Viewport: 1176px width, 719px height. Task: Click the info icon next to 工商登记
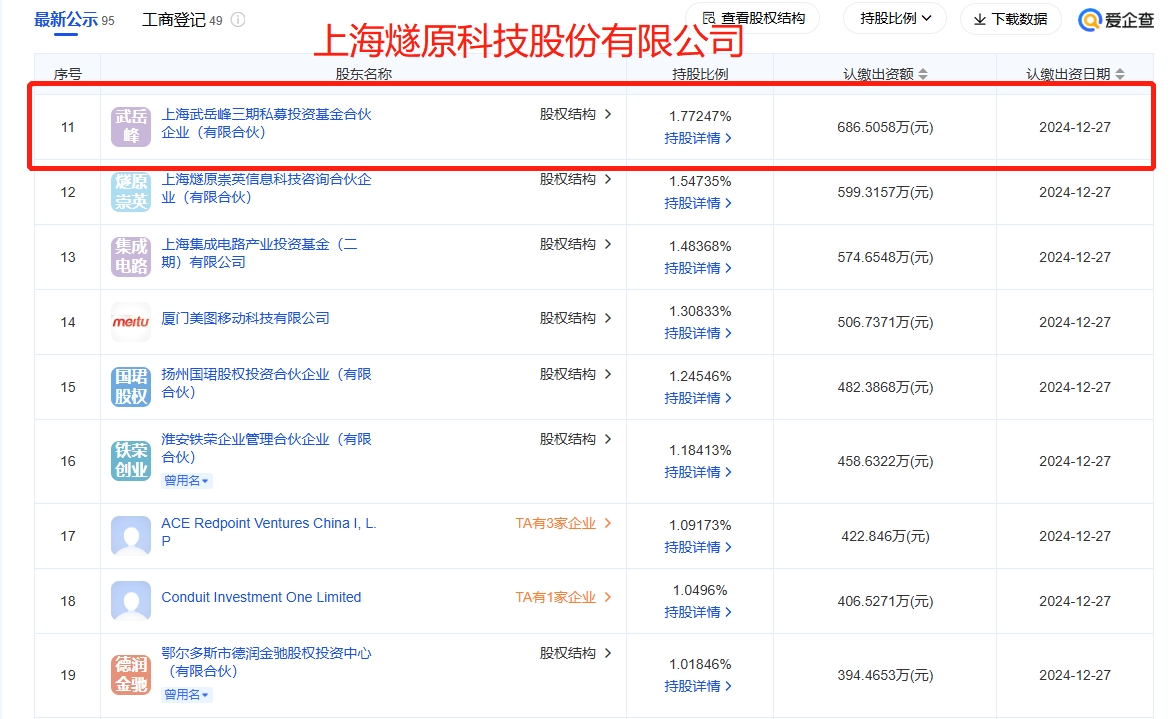click(x=238, y=20)
